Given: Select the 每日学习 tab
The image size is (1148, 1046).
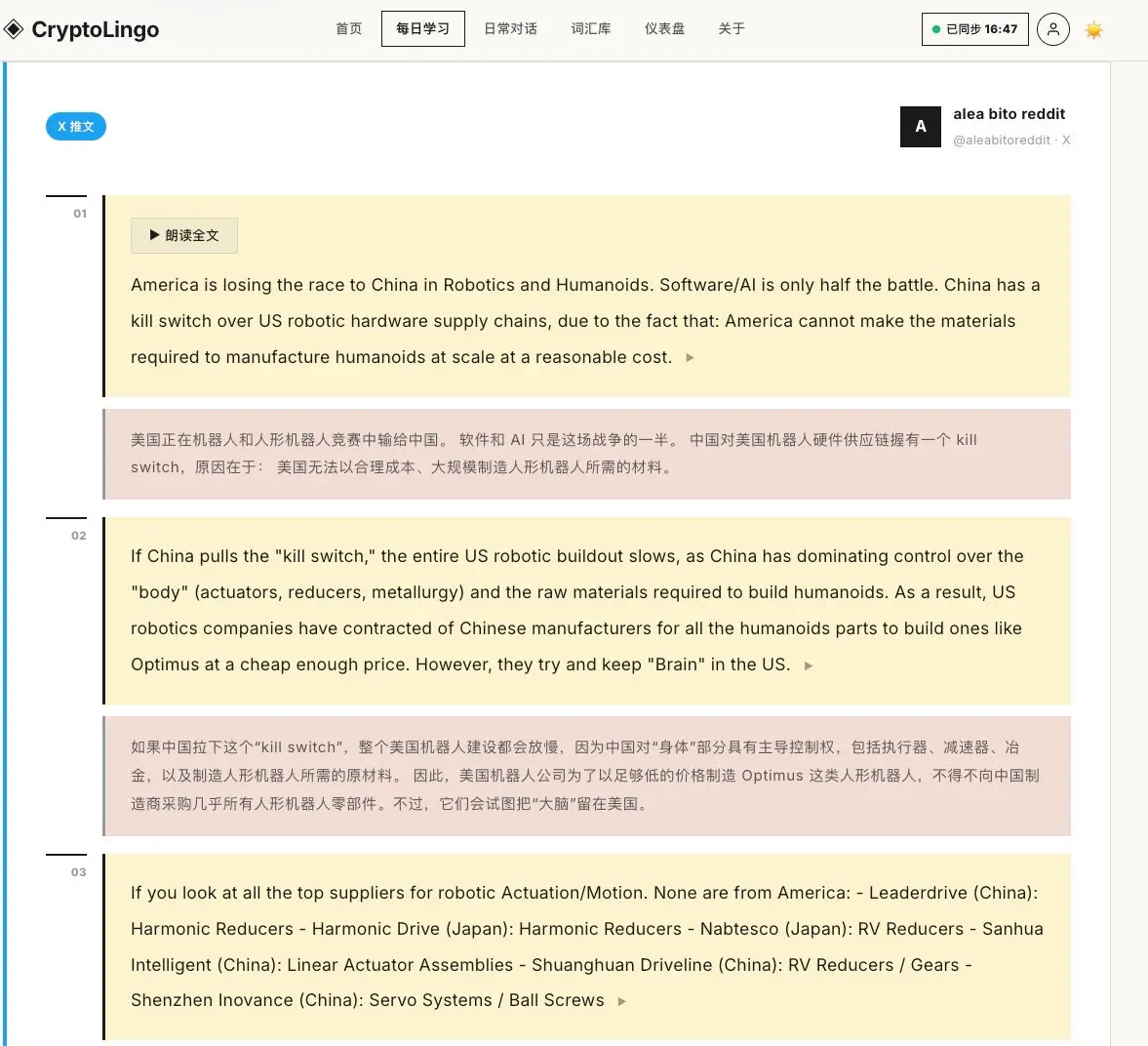Looking at the screenshot, I should click(x=422, y=28).
